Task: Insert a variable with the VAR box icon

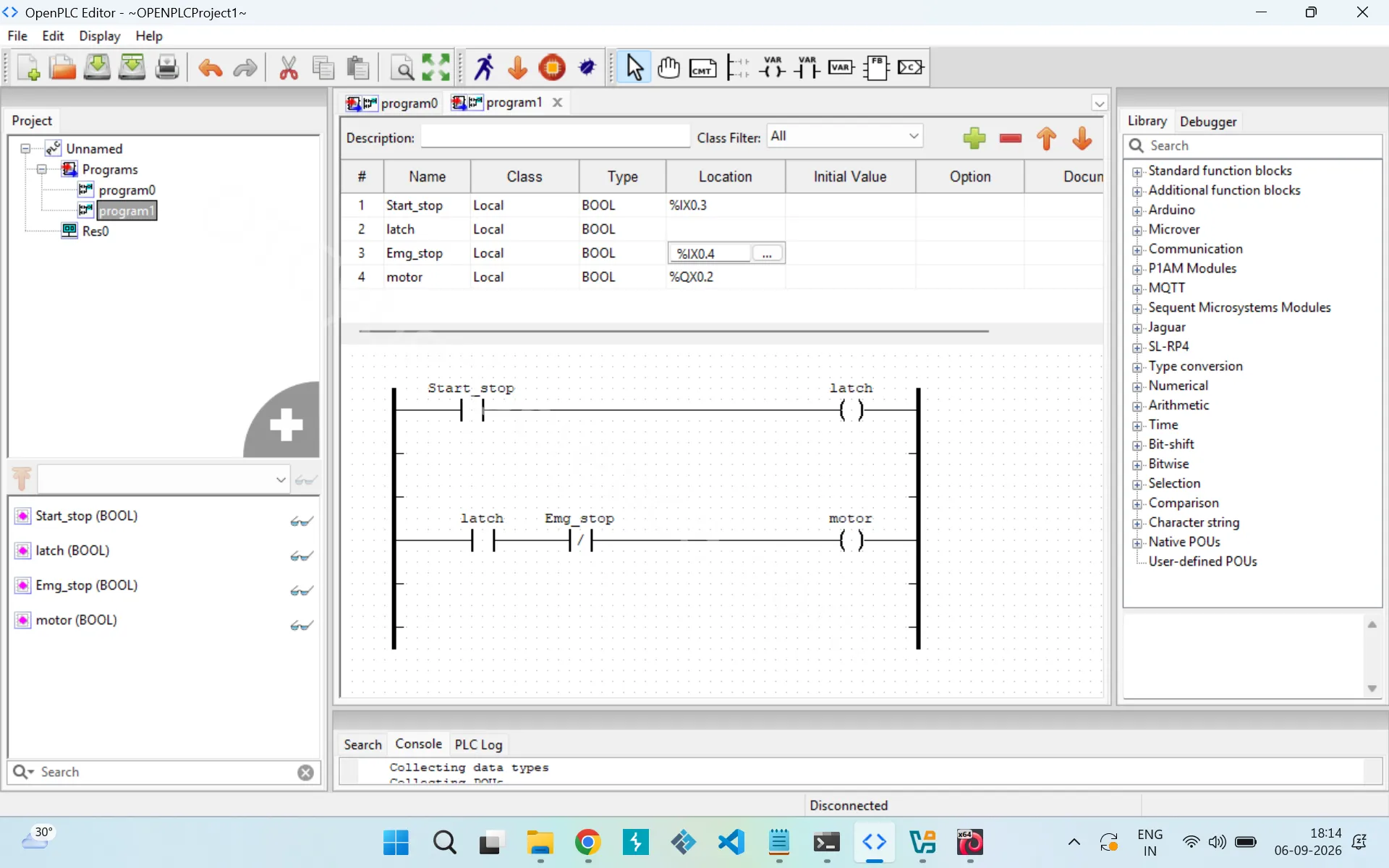Action: point(841,67)
